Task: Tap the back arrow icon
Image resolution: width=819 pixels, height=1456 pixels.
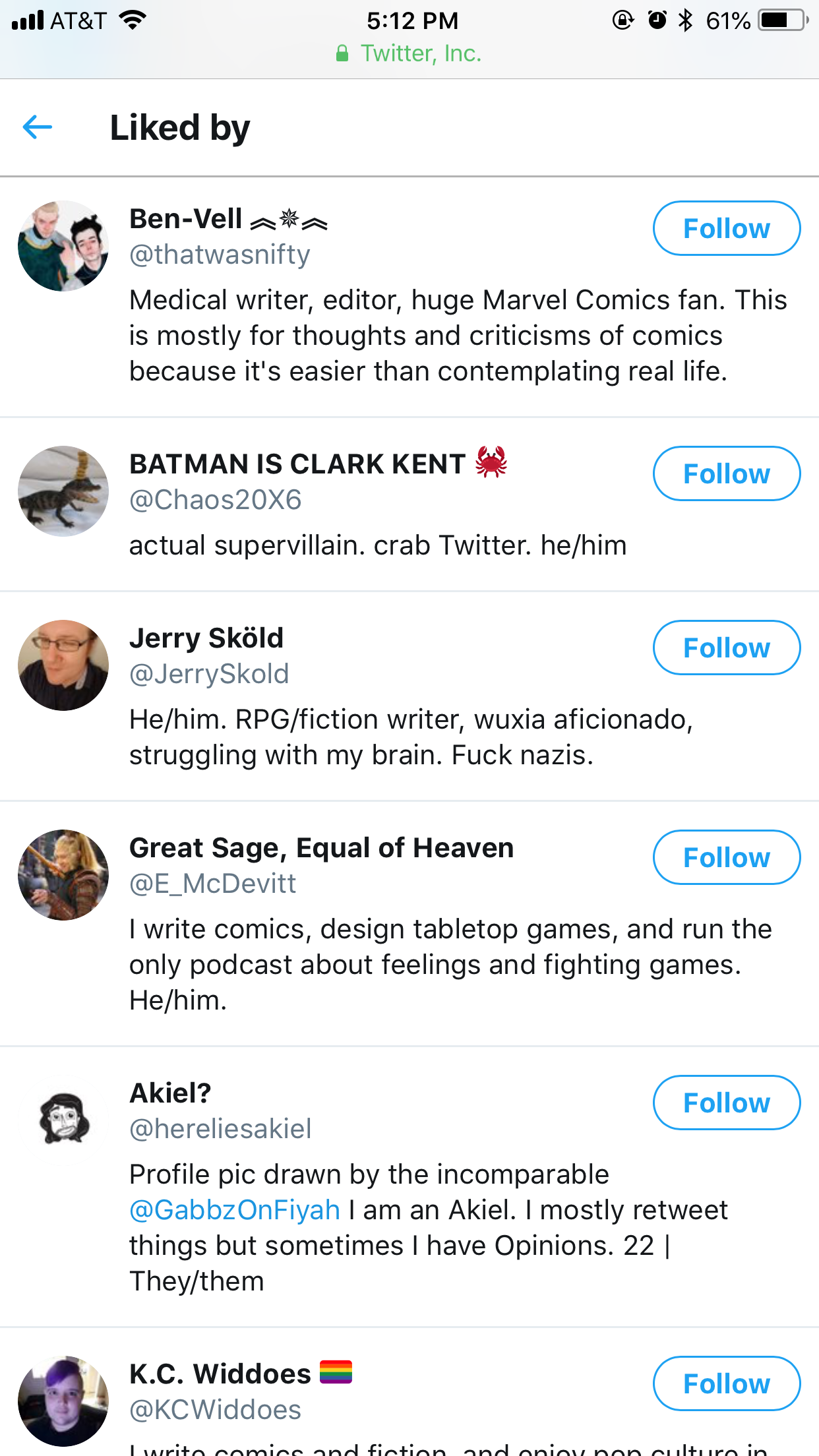Action: click(38, 127)
